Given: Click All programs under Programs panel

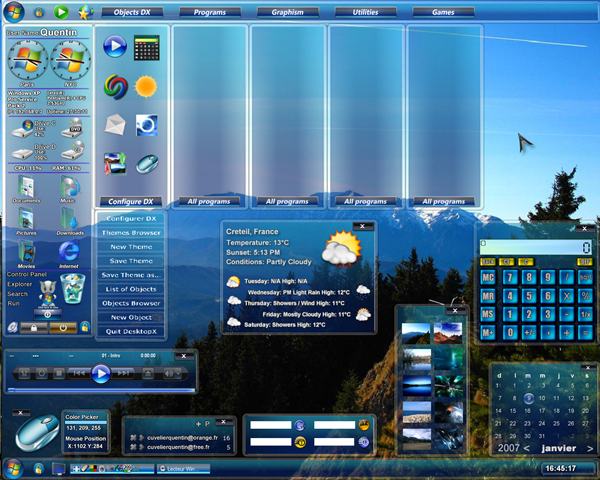Looking at the screenshot, I should tap(209, 201).
